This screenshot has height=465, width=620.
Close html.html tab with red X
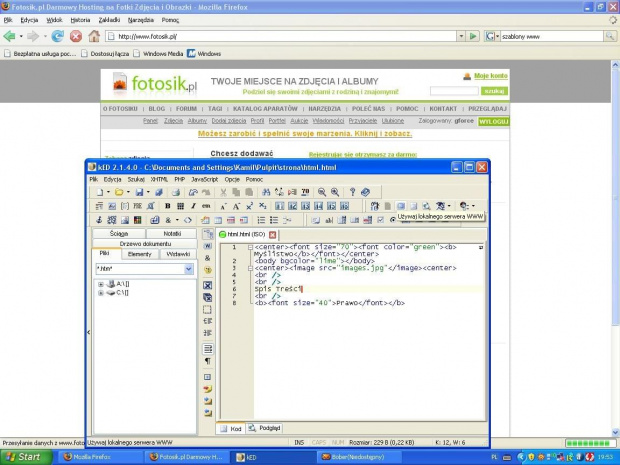(x=272, y=235)
